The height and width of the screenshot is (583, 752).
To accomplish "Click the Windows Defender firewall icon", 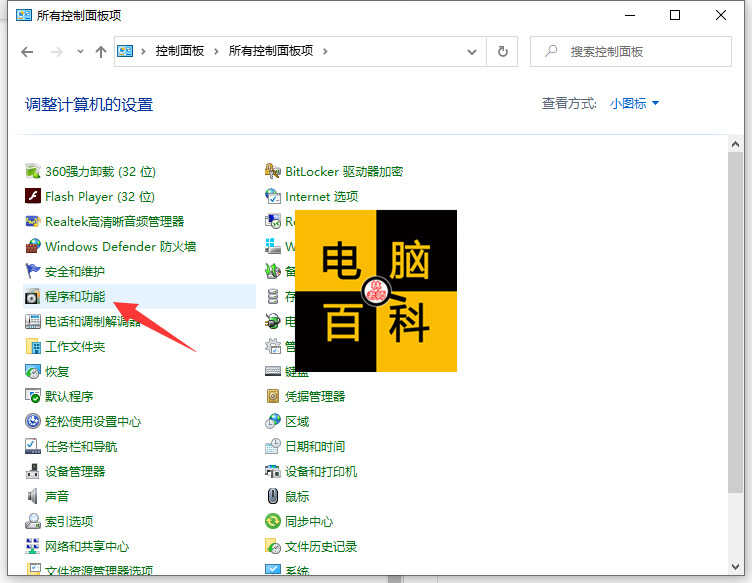I will [33, 246].
